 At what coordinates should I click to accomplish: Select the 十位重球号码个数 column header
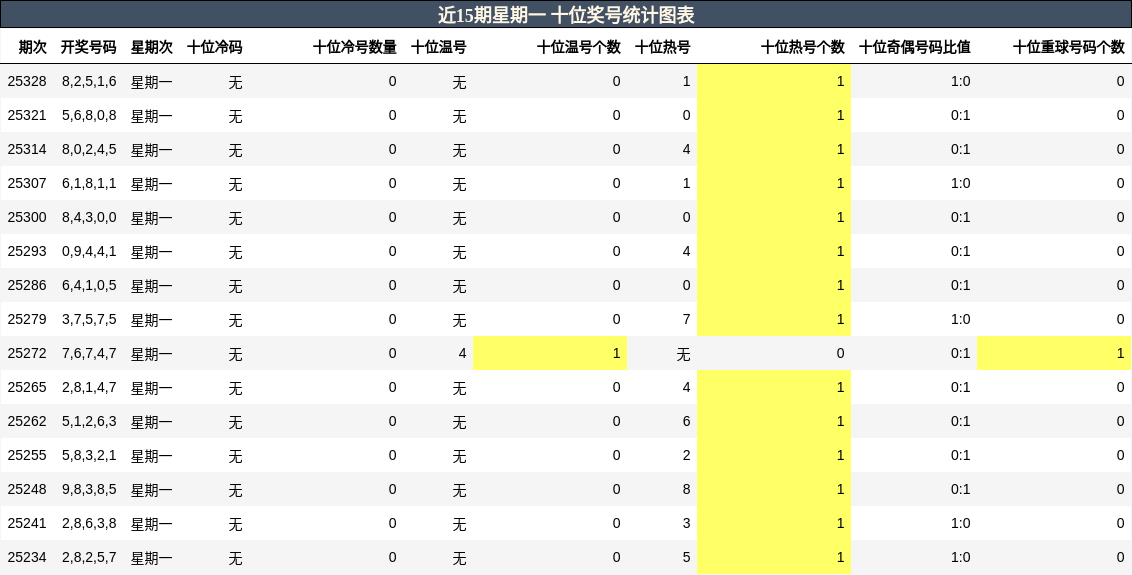(x=1068, y=47)
